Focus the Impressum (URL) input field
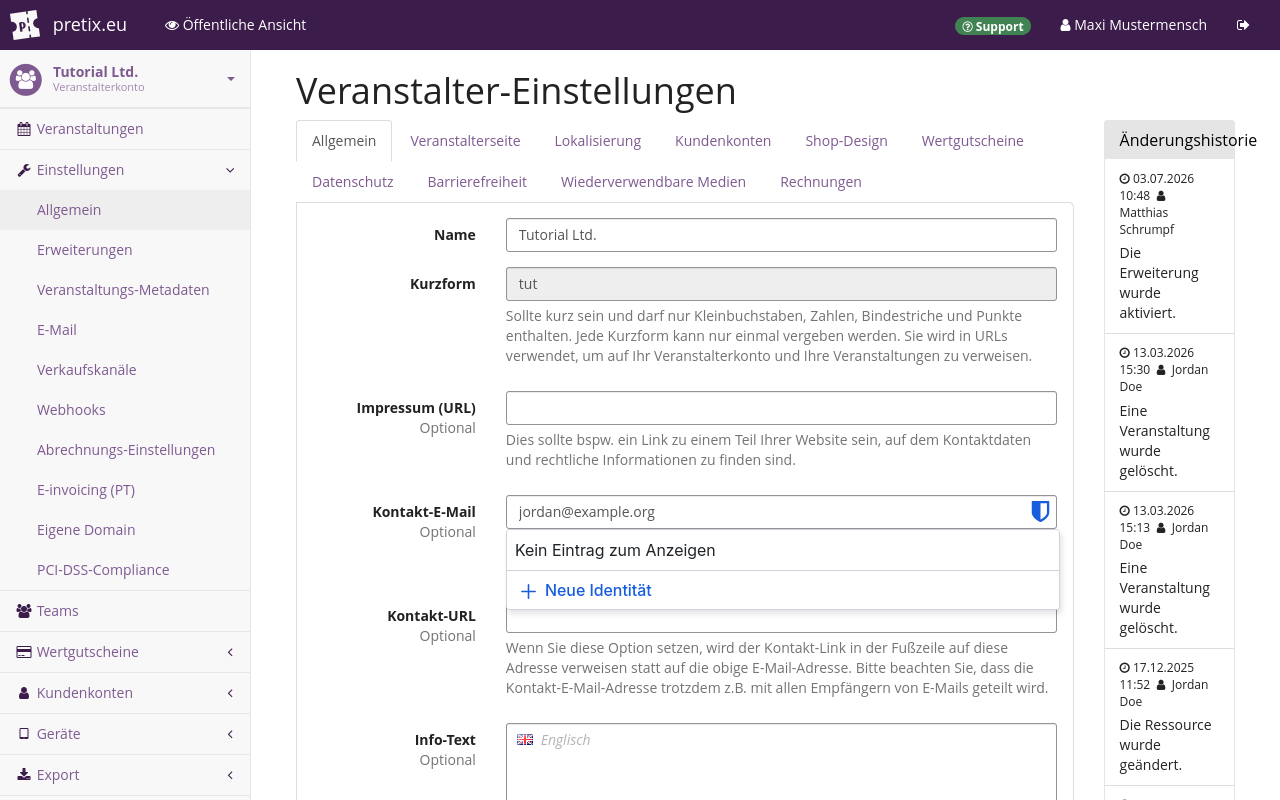The image size is (1280, 800). 781,408
